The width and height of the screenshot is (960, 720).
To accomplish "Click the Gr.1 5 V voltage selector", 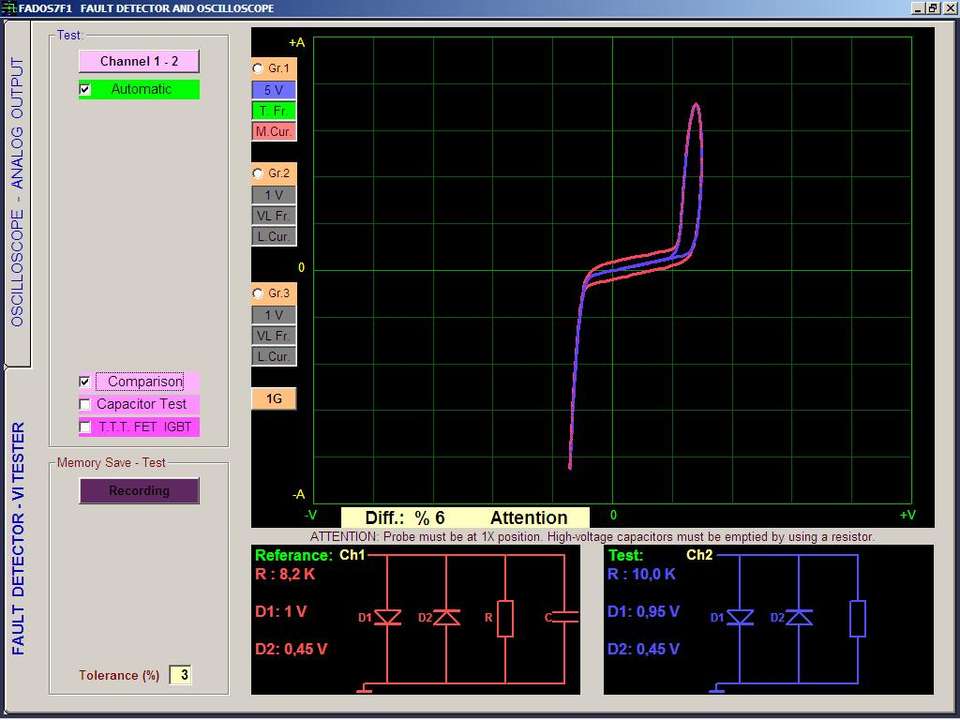I will [273, 90].
